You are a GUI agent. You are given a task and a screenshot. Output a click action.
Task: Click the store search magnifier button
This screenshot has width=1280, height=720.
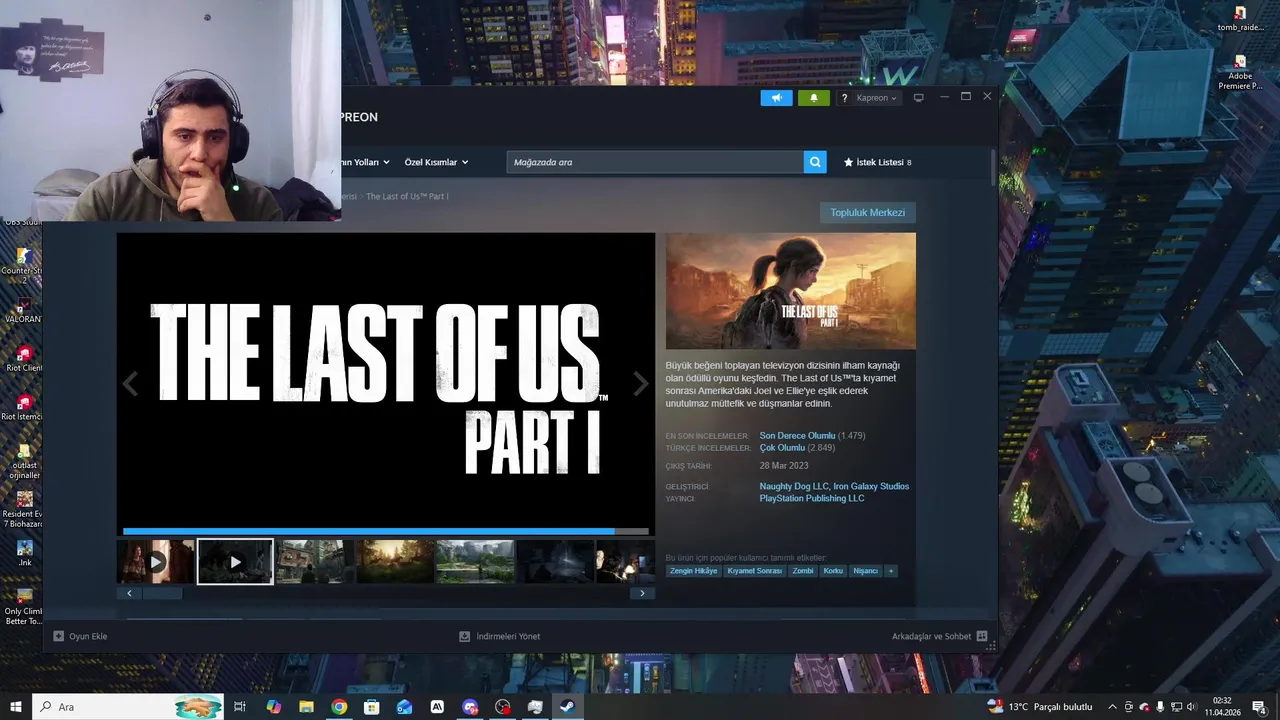pyautogui.click(x=815, y=162)
